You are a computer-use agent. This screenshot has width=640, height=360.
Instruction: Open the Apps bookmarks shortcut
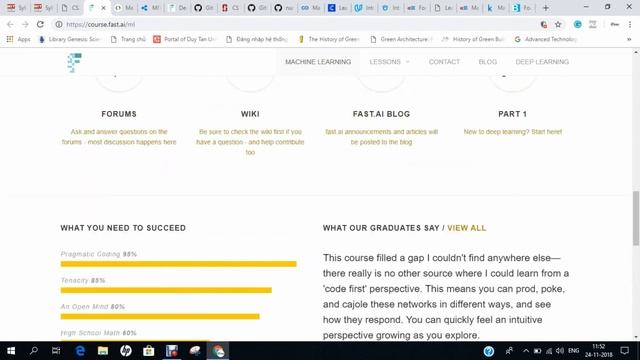click(x=18, y=39)
